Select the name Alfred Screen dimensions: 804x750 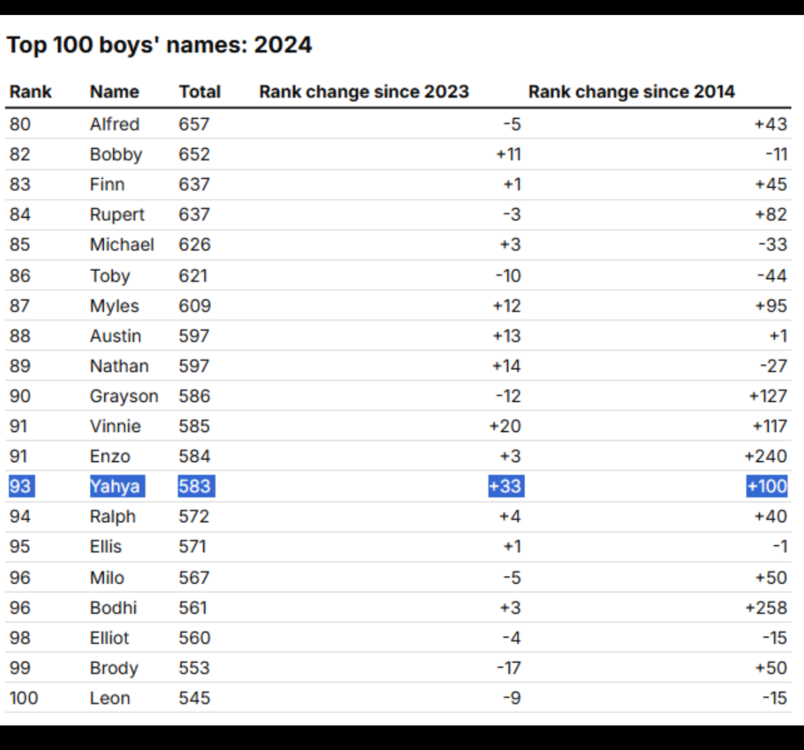tap(114, 124)
